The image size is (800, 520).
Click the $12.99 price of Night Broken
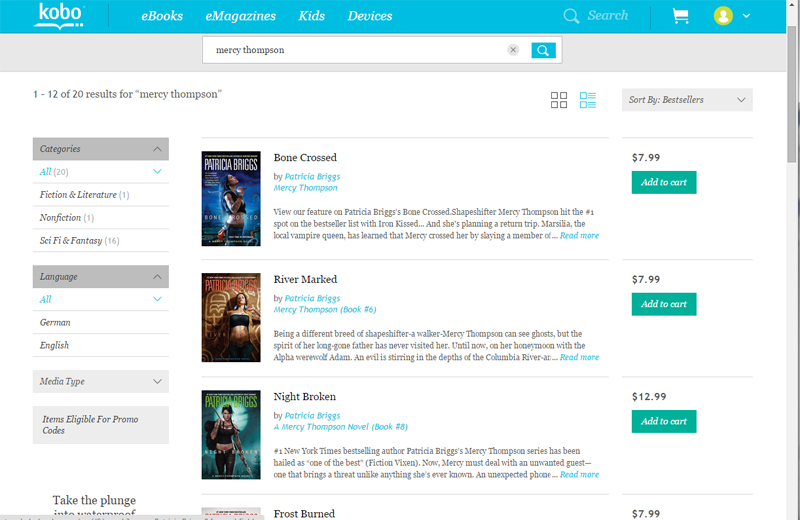[x=649, y=397]
